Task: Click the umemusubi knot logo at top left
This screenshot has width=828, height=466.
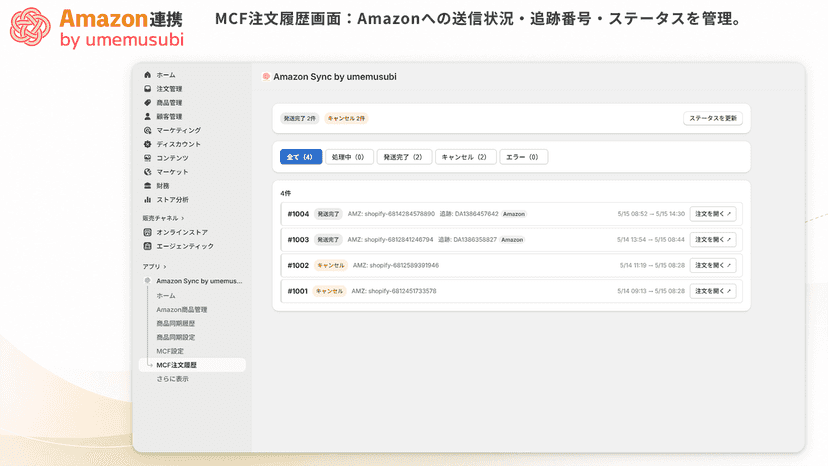Action: 30,26
